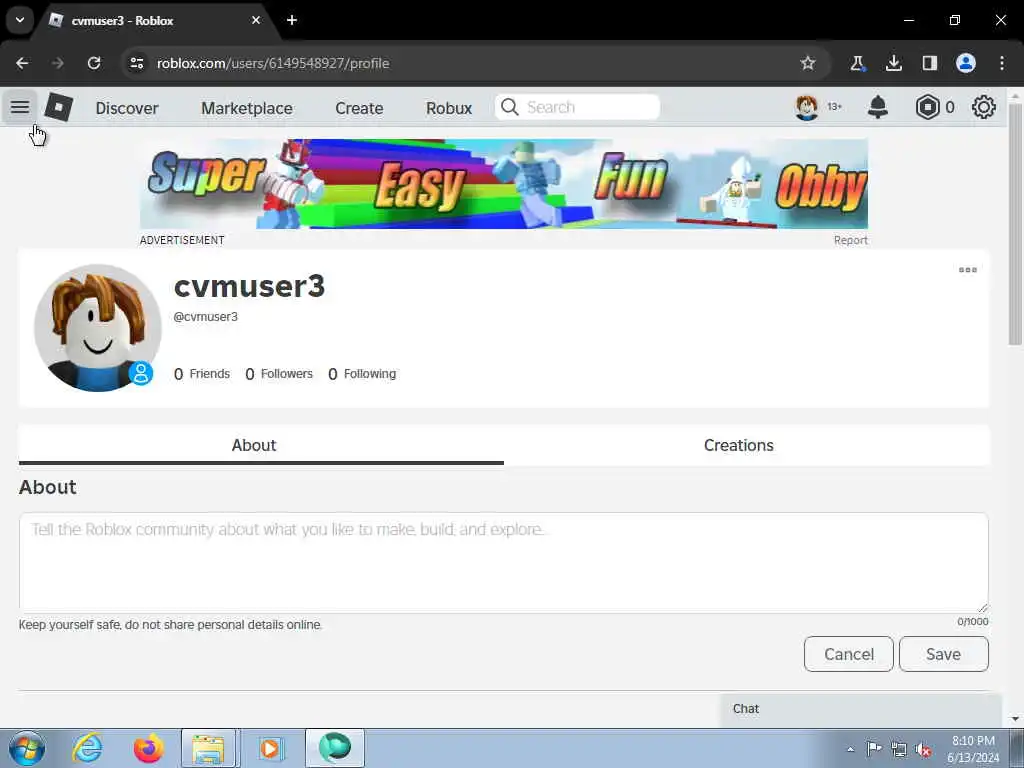Viewport: 1024px width, 768px height.
Task: Click the address bar URL
Action: (x=273, y=63)
